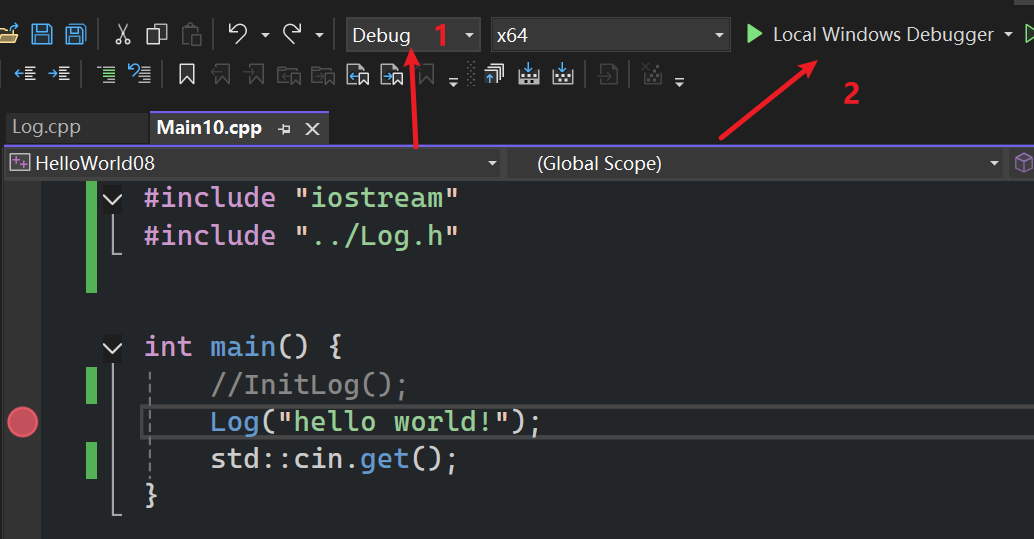
Task: Click the Undo arrow icon
Action: (x=237, y=35)
